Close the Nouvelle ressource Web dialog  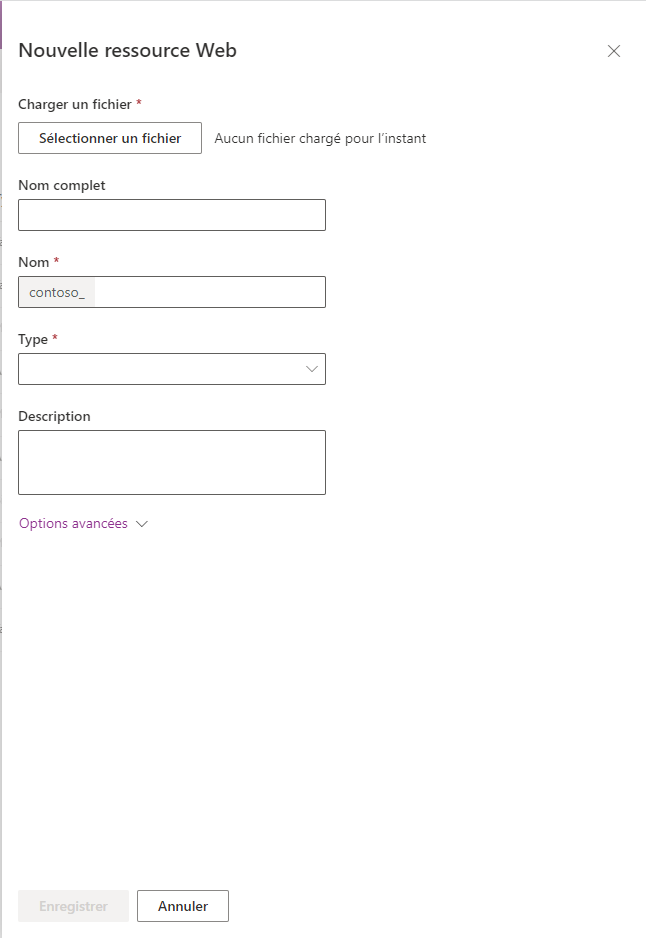[x=614, y=51]
